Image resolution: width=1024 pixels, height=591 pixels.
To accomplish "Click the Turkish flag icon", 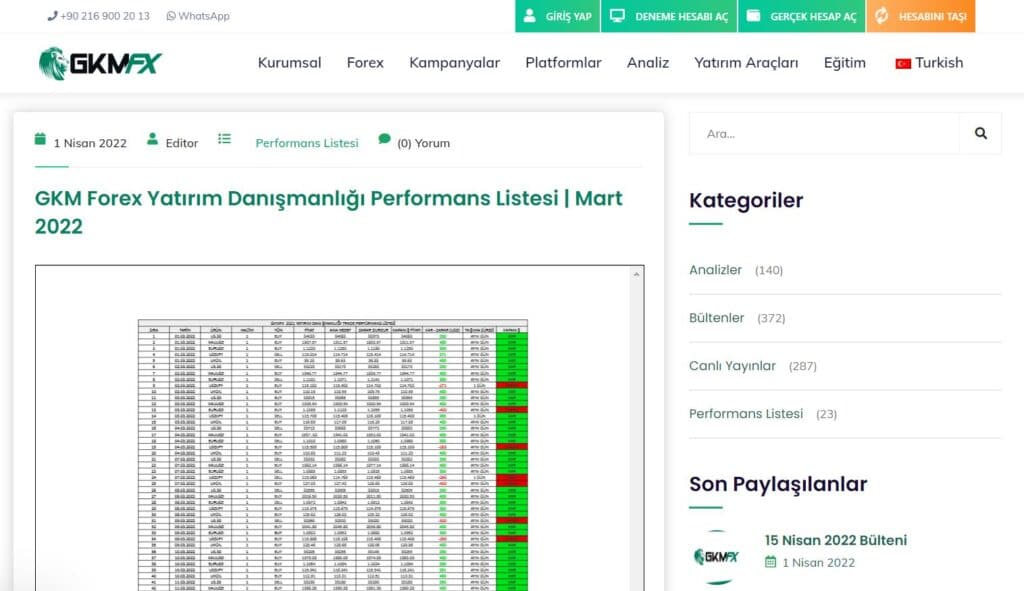I will coord(903,63).
